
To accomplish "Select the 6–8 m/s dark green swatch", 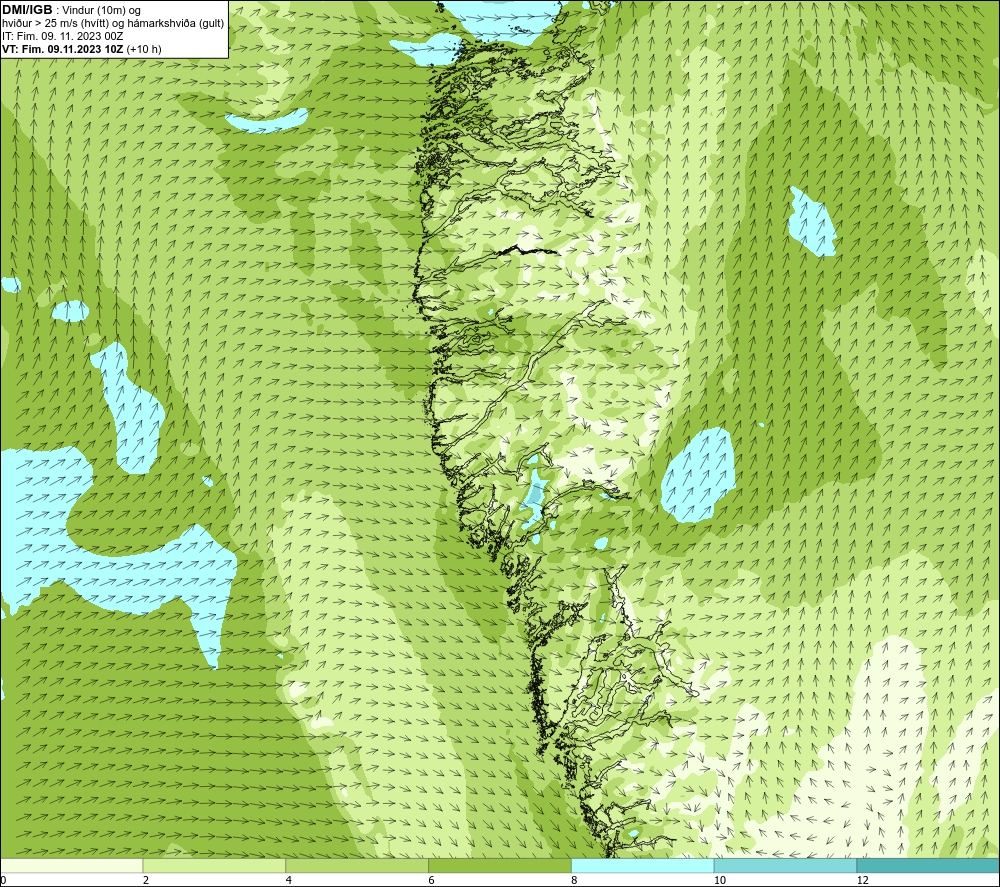I will 499,865.
